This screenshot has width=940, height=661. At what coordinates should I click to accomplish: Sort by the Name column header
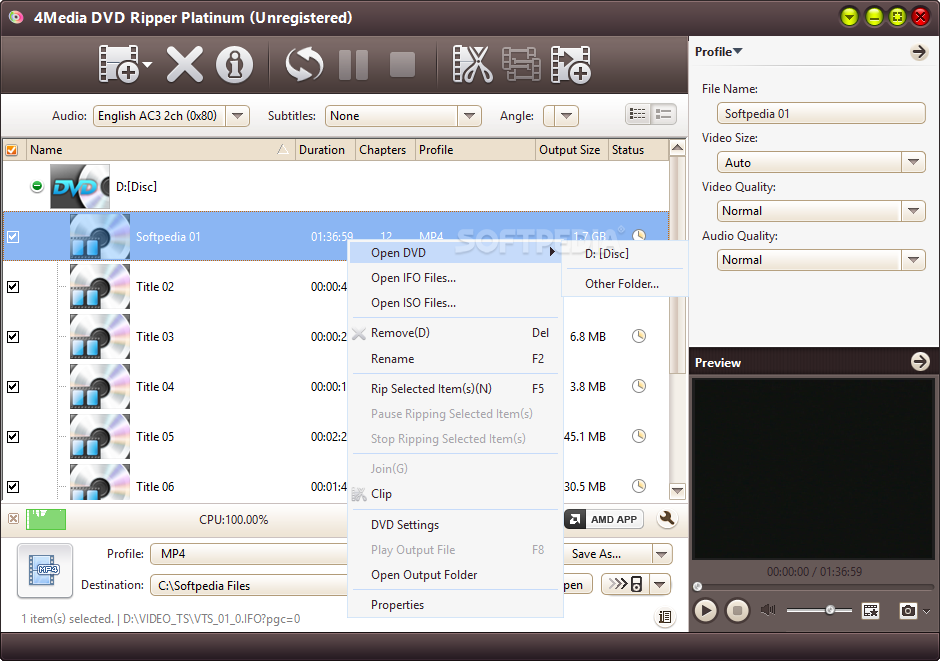tap(160, 150)
